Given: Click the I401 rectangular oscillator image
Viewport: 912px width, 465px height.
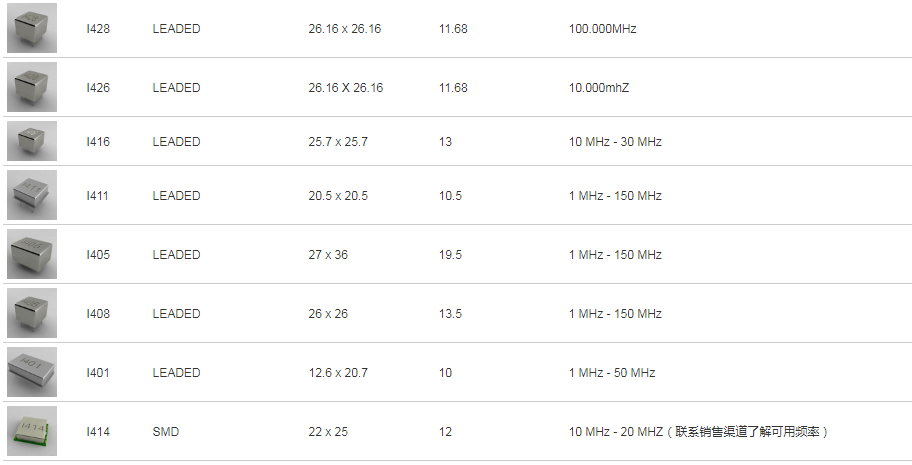Looking at the screenshot, I should (x=32, y=372).
